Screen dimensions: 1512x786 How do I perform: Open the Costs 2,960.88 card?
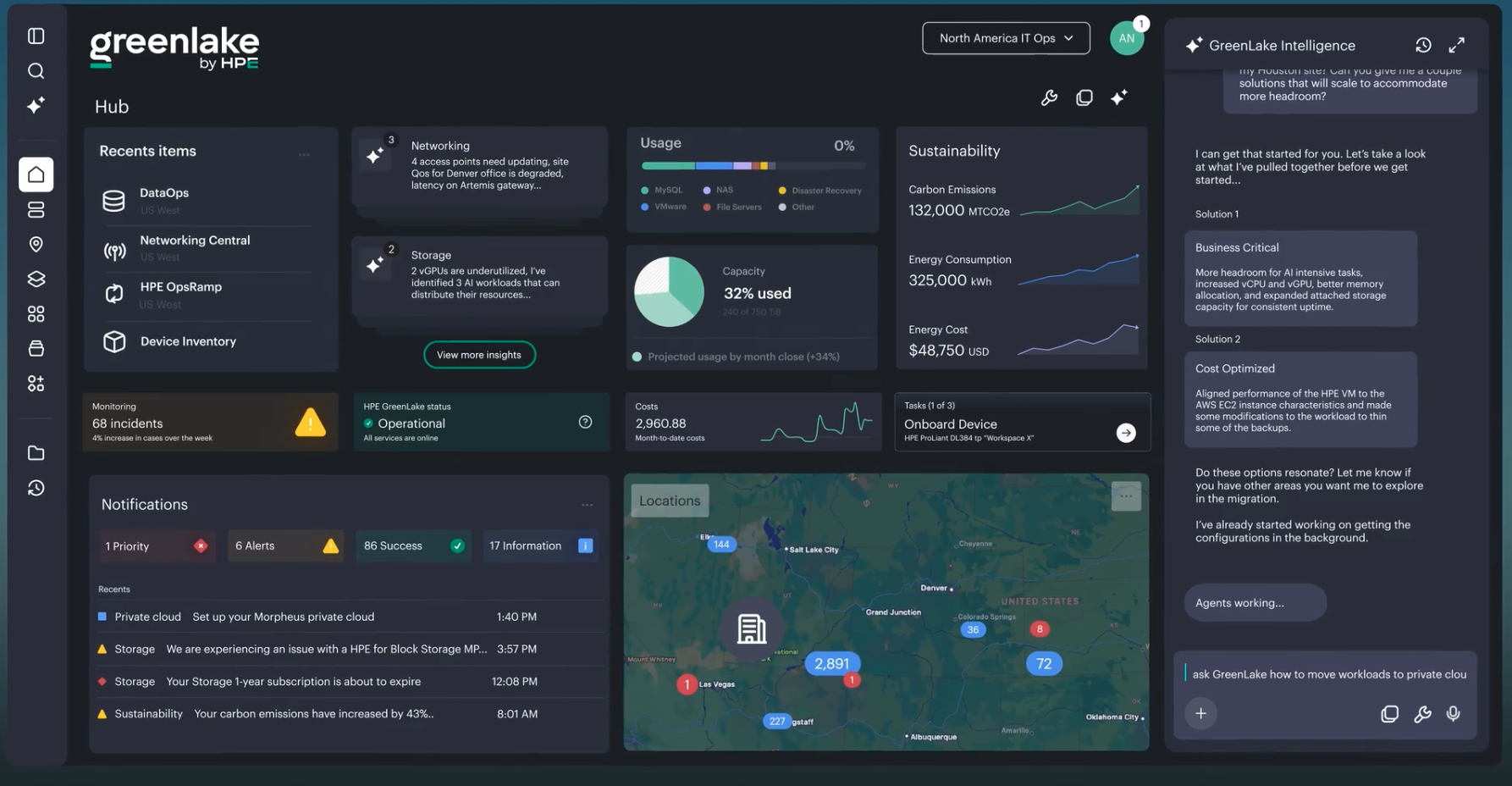click(753, 422)
